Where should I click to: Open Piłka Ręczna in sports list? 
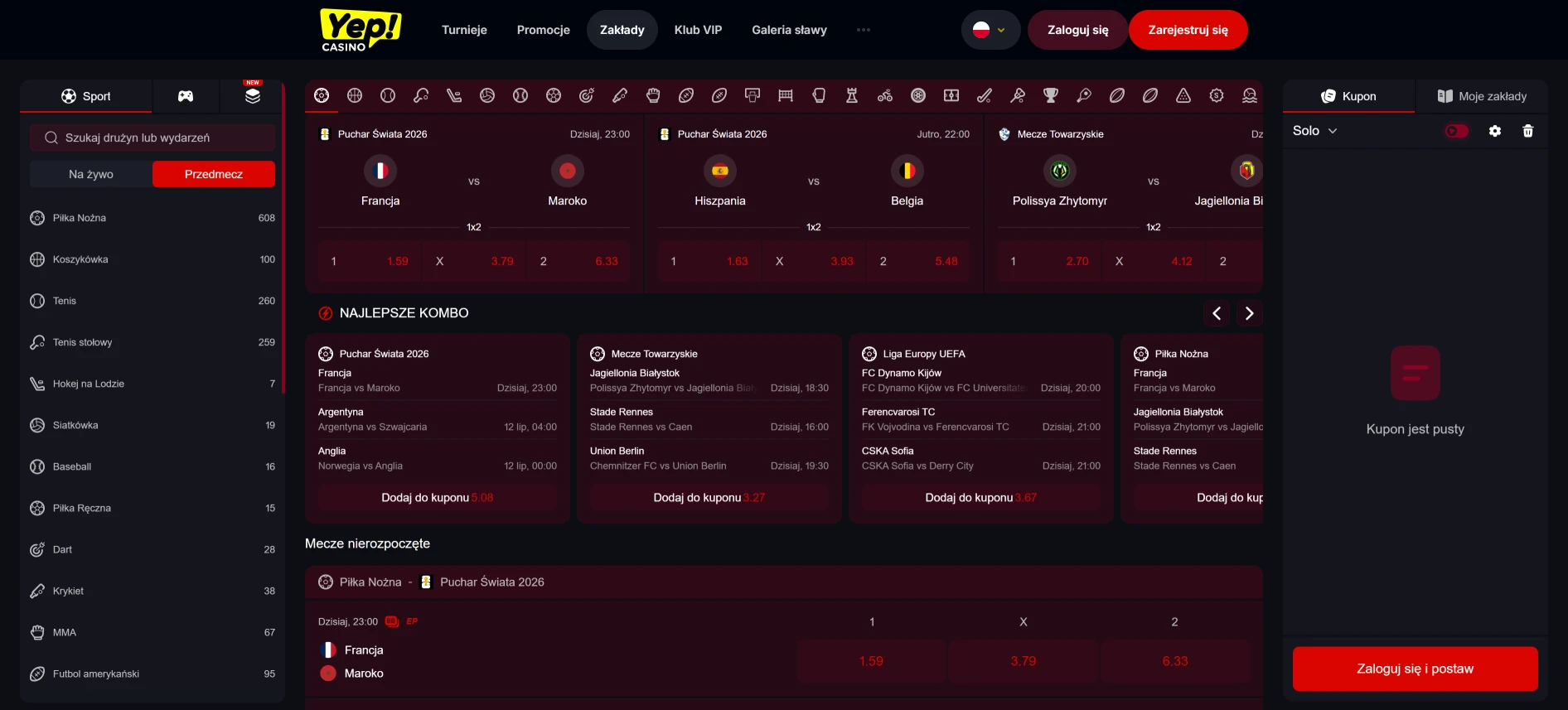(152, 508)
